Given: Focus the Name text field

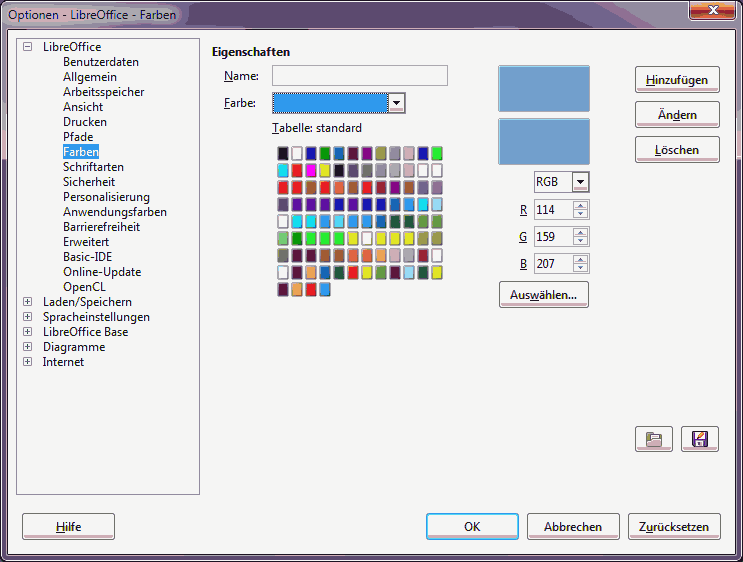Looking at the screenshot, I should coord(360,76).
